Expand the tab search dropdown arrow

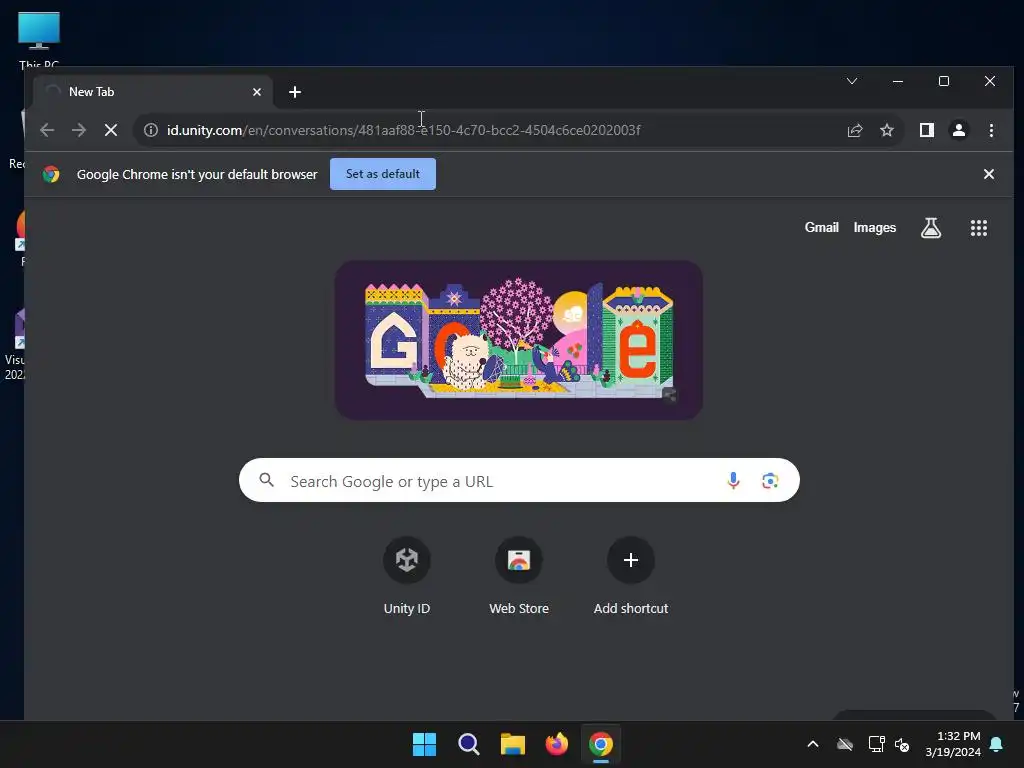852,81
